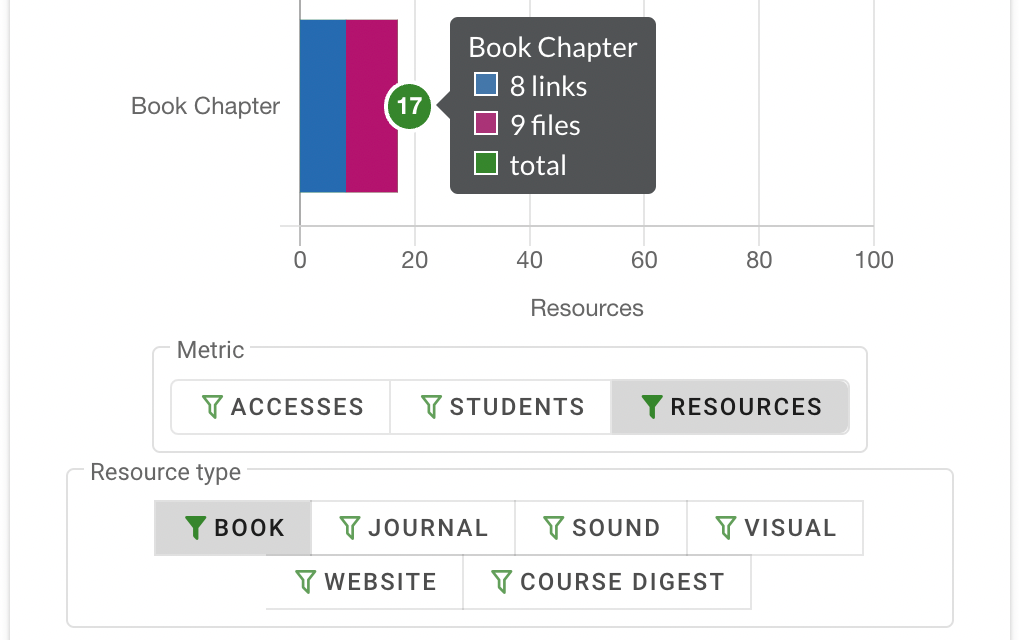Enable the ACCESSES metric filter
Image resolution: width=1019 pixels, height=640 pixels.
[280, 406]
